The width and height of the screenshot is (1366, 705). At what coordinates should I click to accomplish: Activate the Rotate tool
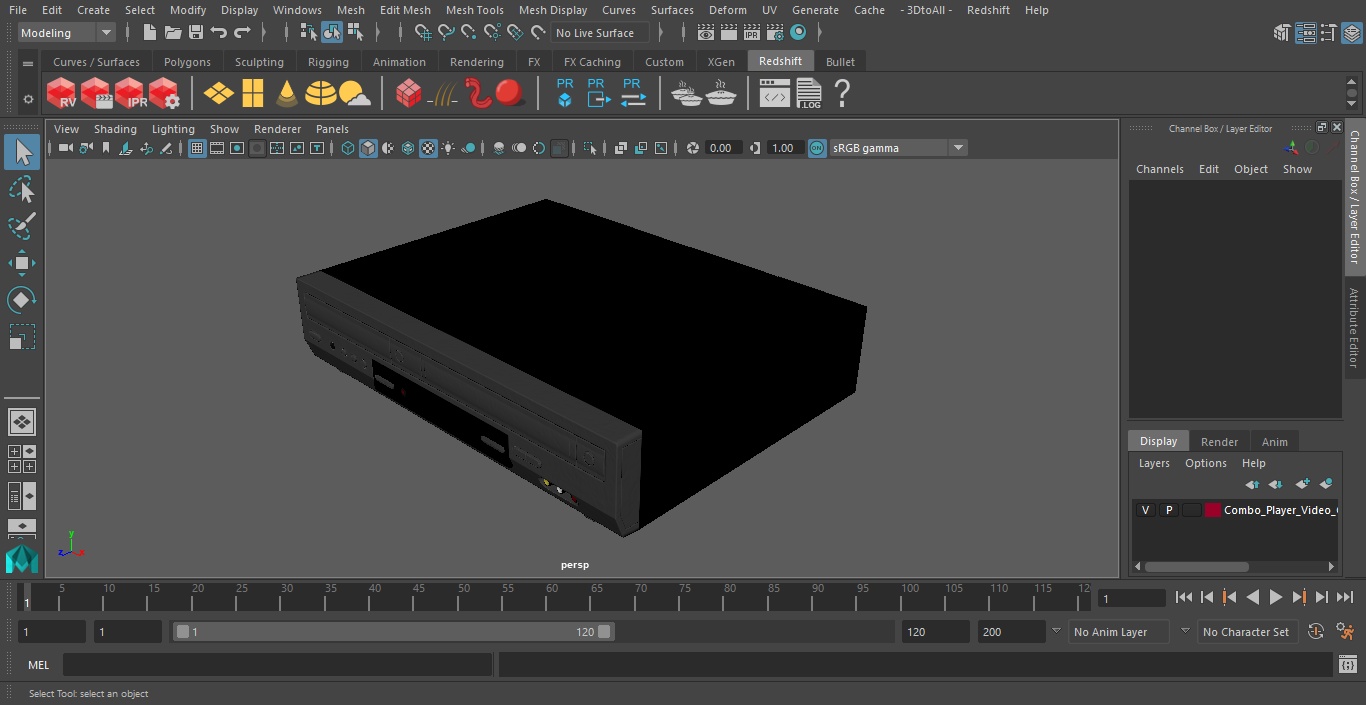pyautogui.click(x=22, y=300)
